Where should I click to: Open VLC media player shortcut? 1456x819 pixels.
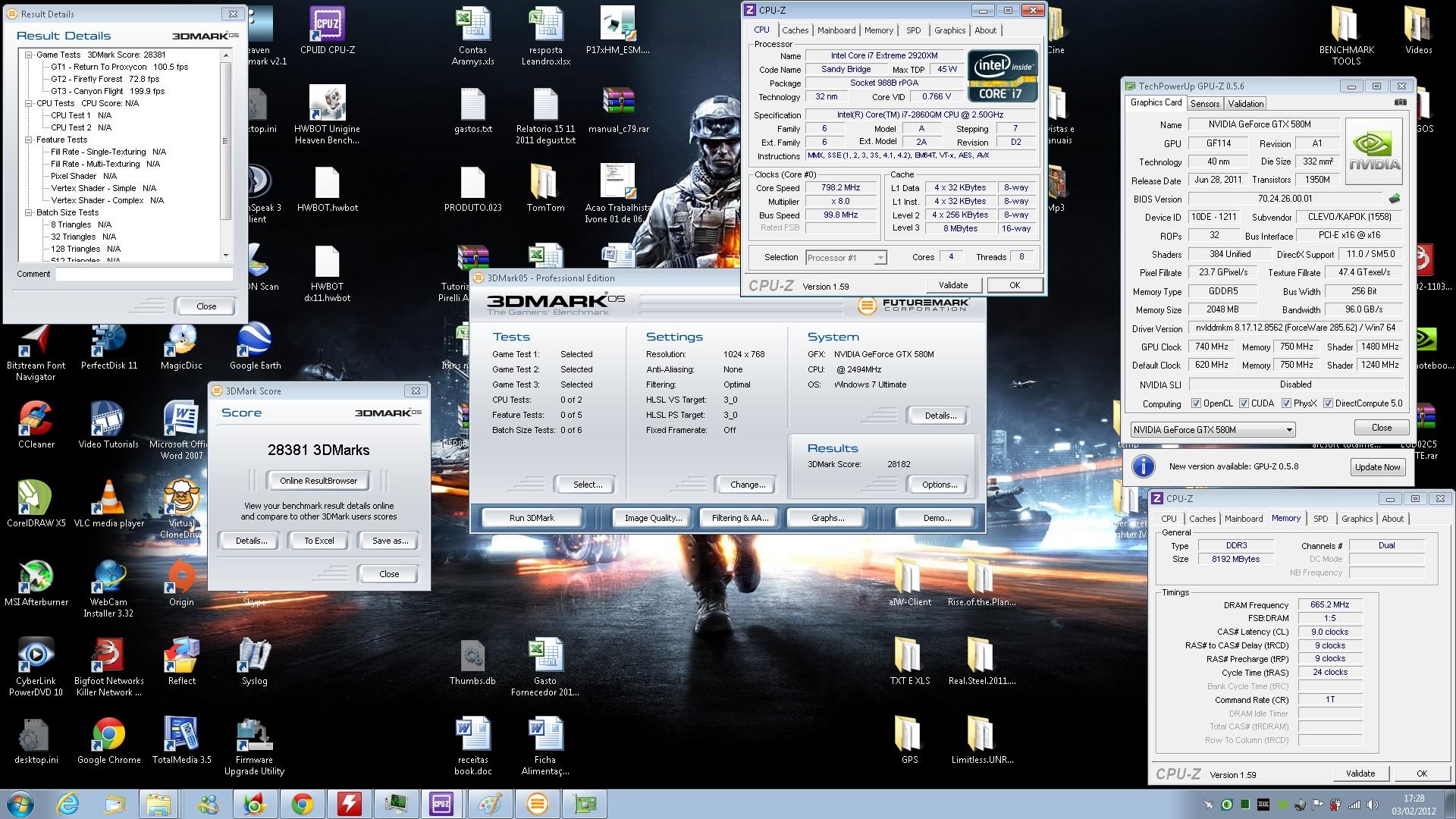tap(109, 504)
